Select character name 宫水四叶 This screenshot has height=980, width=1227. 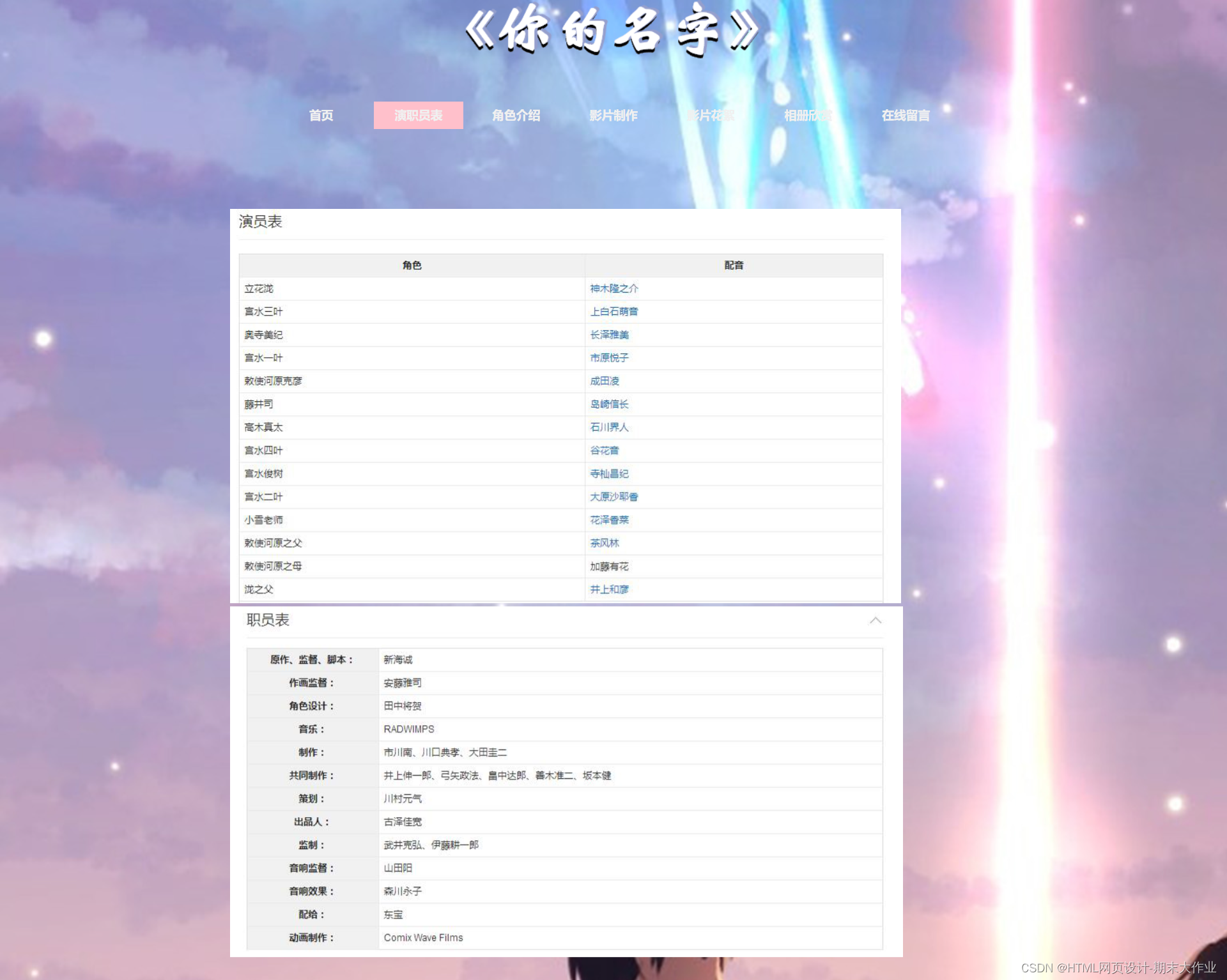[x=263, y=450]
